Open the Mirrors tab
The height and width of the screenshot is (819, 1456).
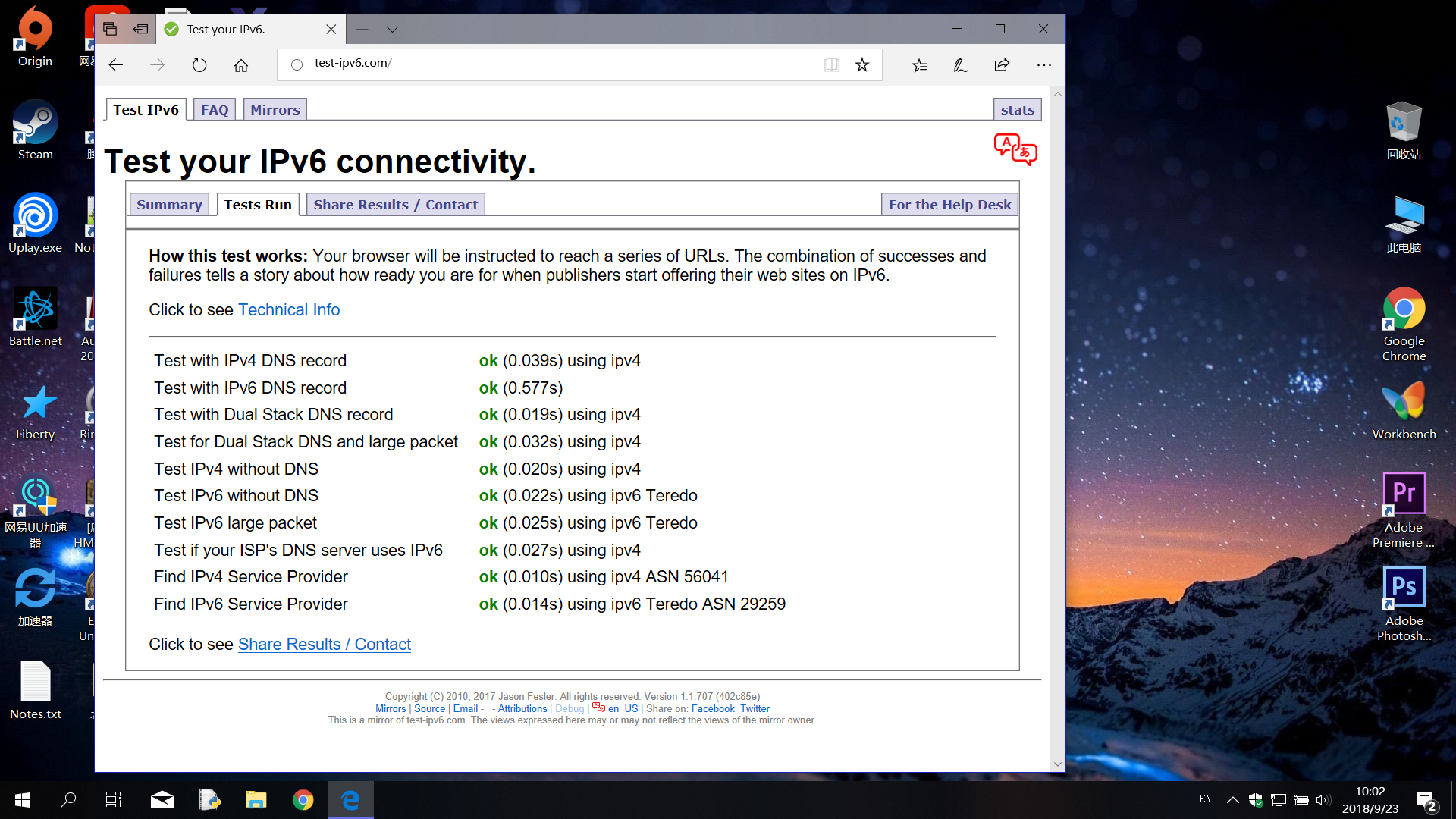point(275,110)
